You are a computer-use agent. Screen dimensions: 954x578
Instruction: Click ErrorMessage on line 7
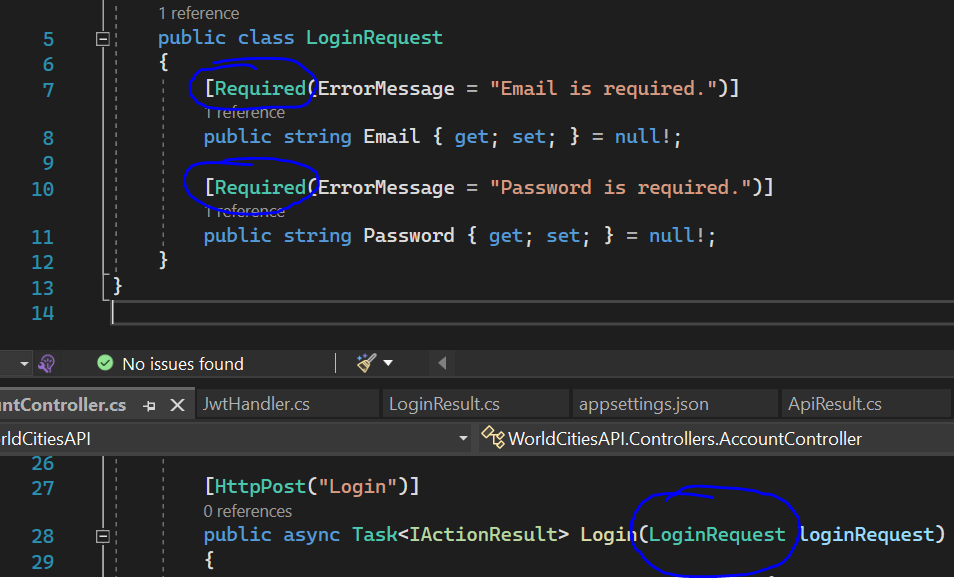pyautogui.click(x=386, y=89)
